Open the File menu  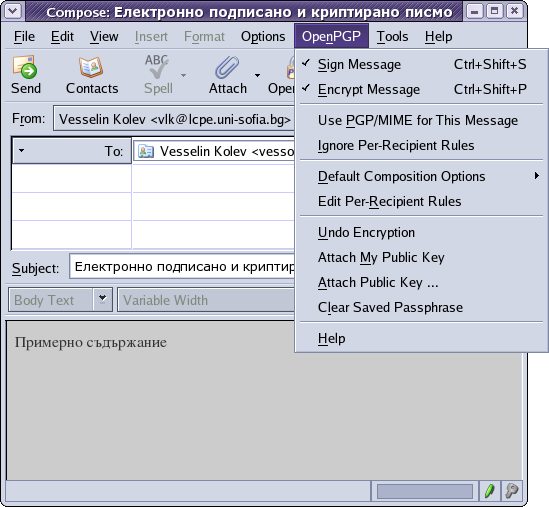[24, 36]
